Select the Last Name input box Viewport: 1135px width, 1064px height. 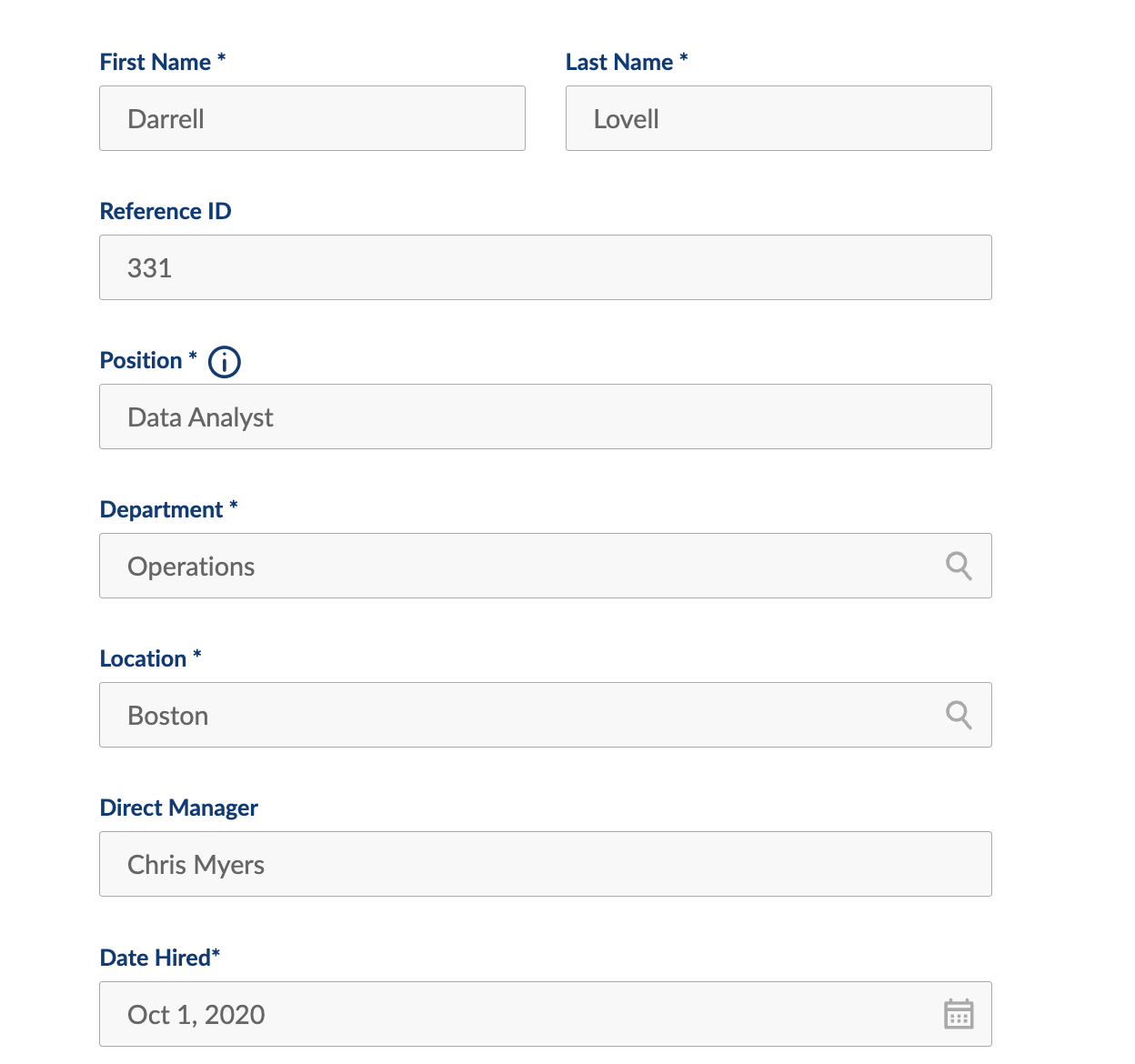[x=778, y=118]
